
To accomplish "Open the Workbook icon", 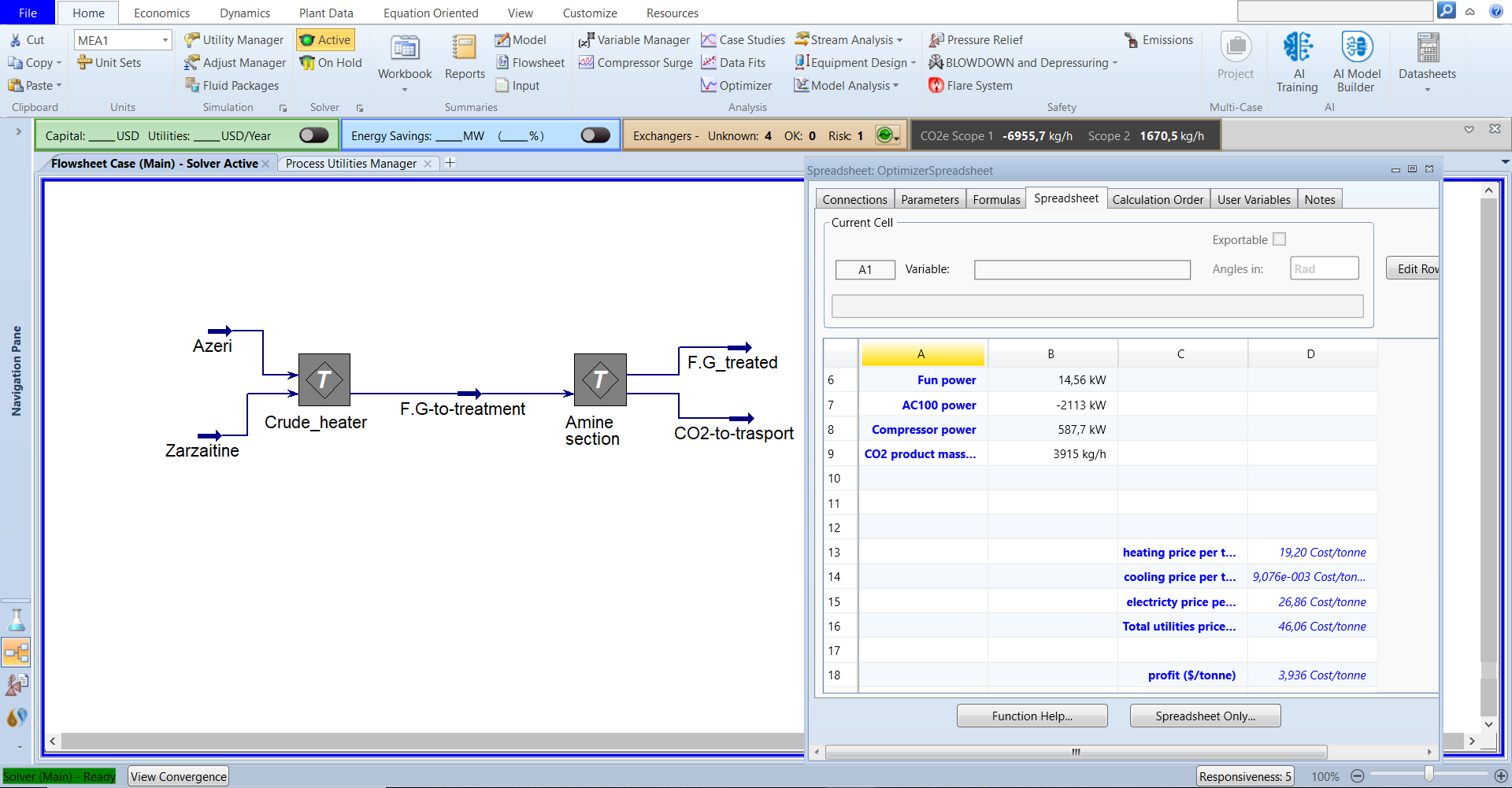I will (x=405, y=57).
